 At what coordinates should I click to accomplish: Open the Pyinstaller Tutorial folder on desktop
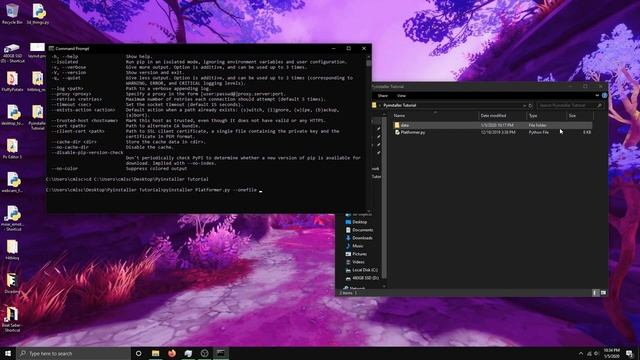38,117
